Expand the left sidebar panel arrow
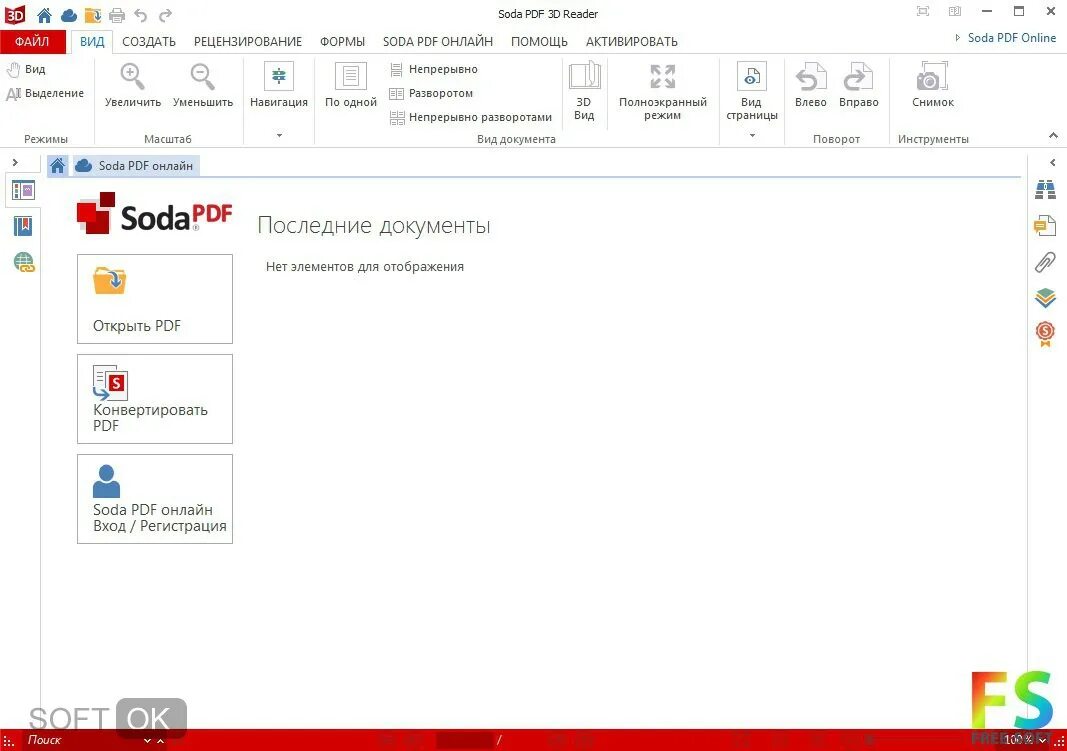Screen dimensions: 1067x751 click(x=15, y=162)
